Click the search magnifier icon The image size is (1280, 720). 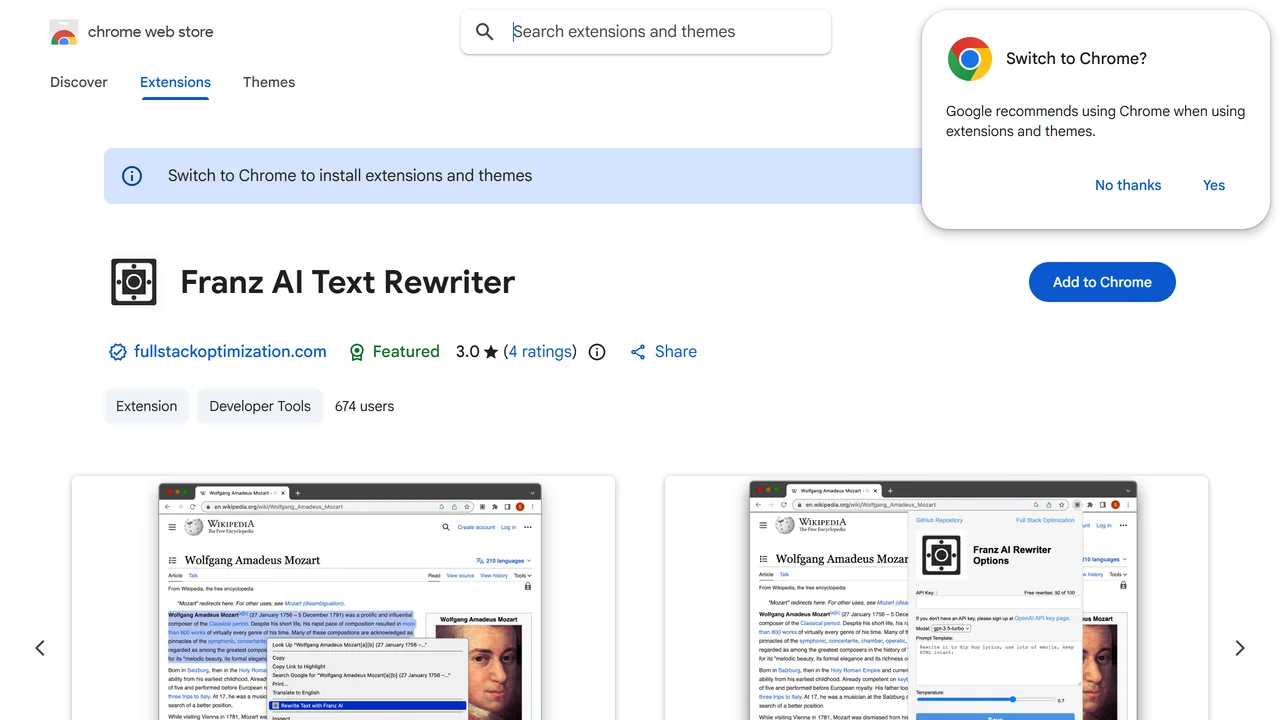pos(485,32)
